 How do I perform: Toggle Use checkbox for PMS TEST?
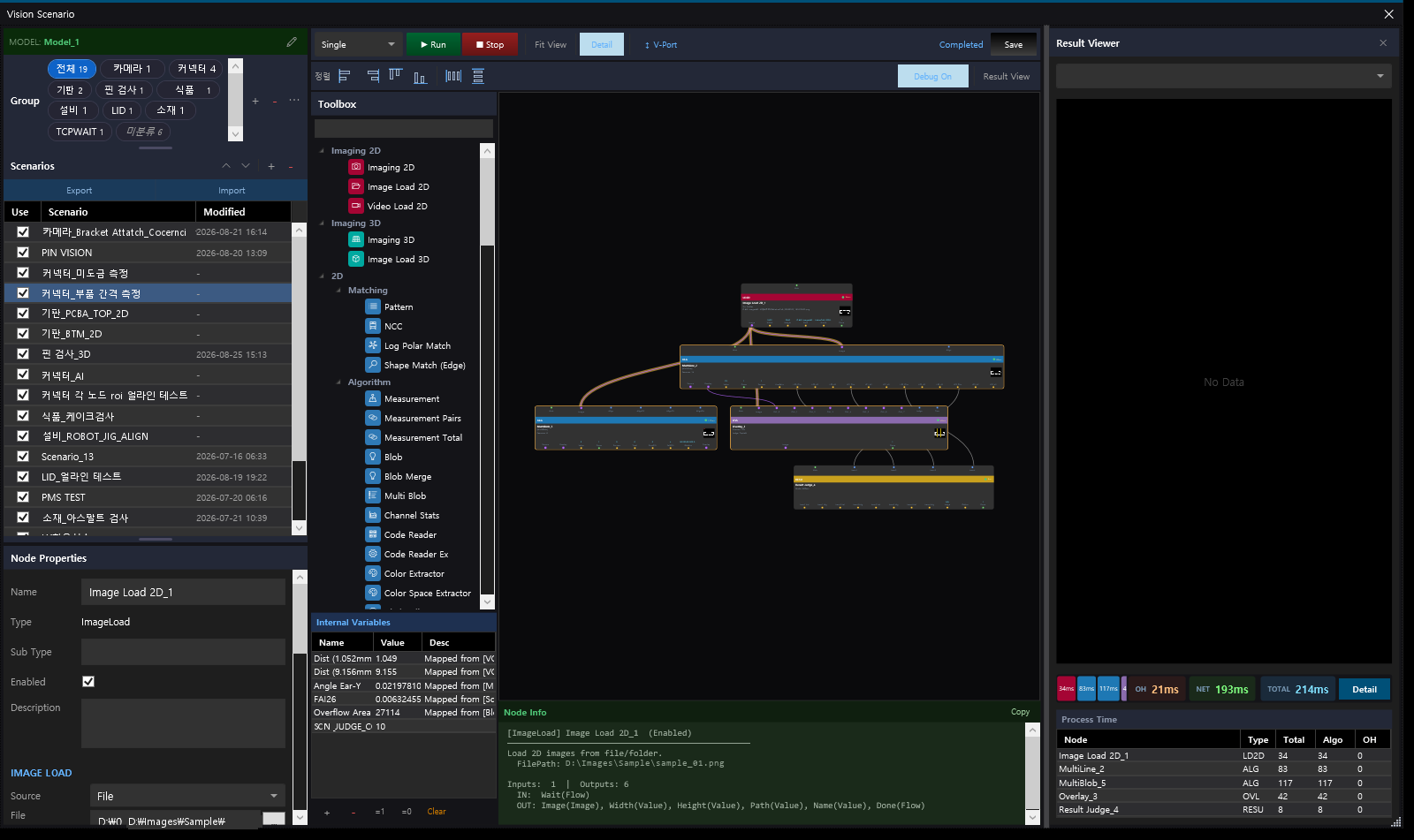(x=23, y=496)
